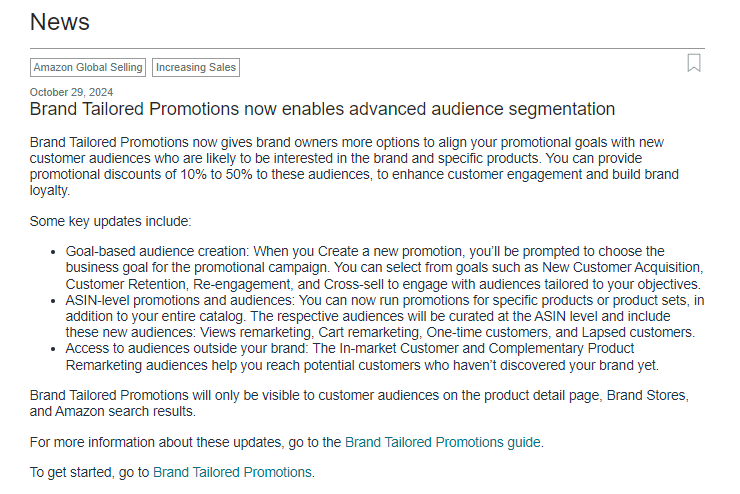Screen dimensions: 740x494
Task: Click the Goal-based audience creation bullet
Action: click(x=384, y=268)
